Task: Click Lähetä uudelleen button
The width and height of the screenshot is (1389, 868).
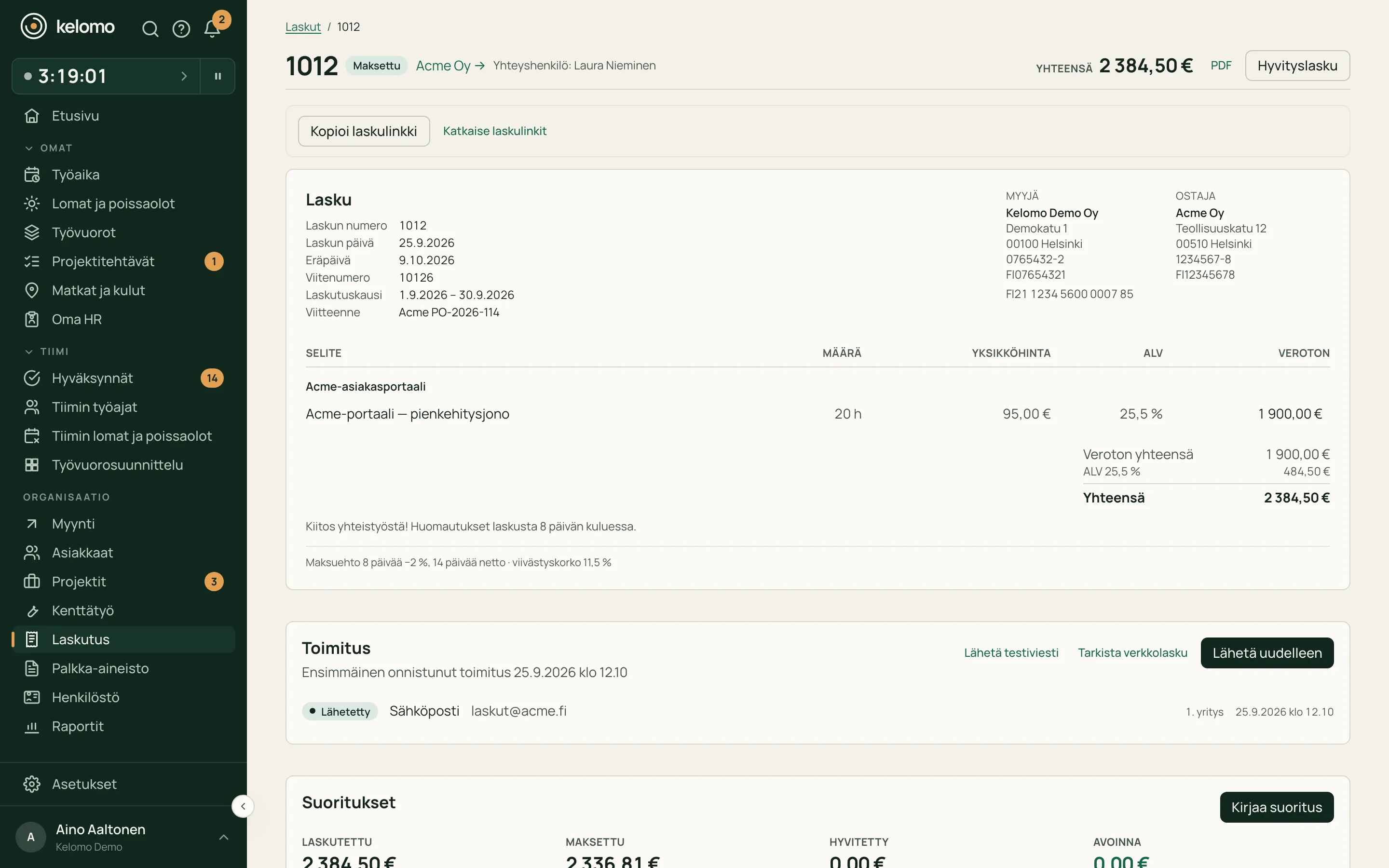Action: [x=1267, y=653]
